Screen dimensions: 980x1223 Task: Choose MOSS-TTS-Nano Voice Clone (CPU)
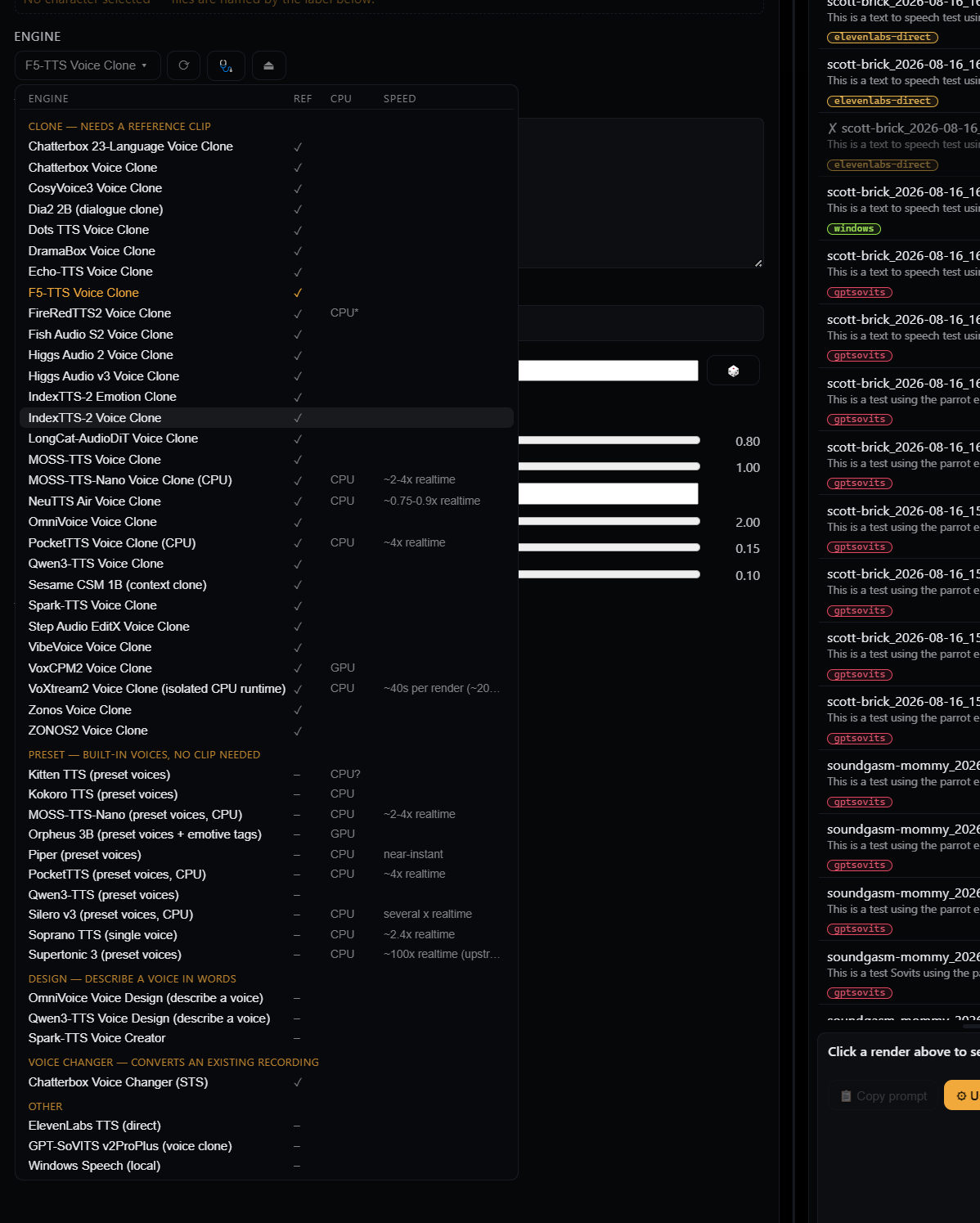tap(267, 480)
